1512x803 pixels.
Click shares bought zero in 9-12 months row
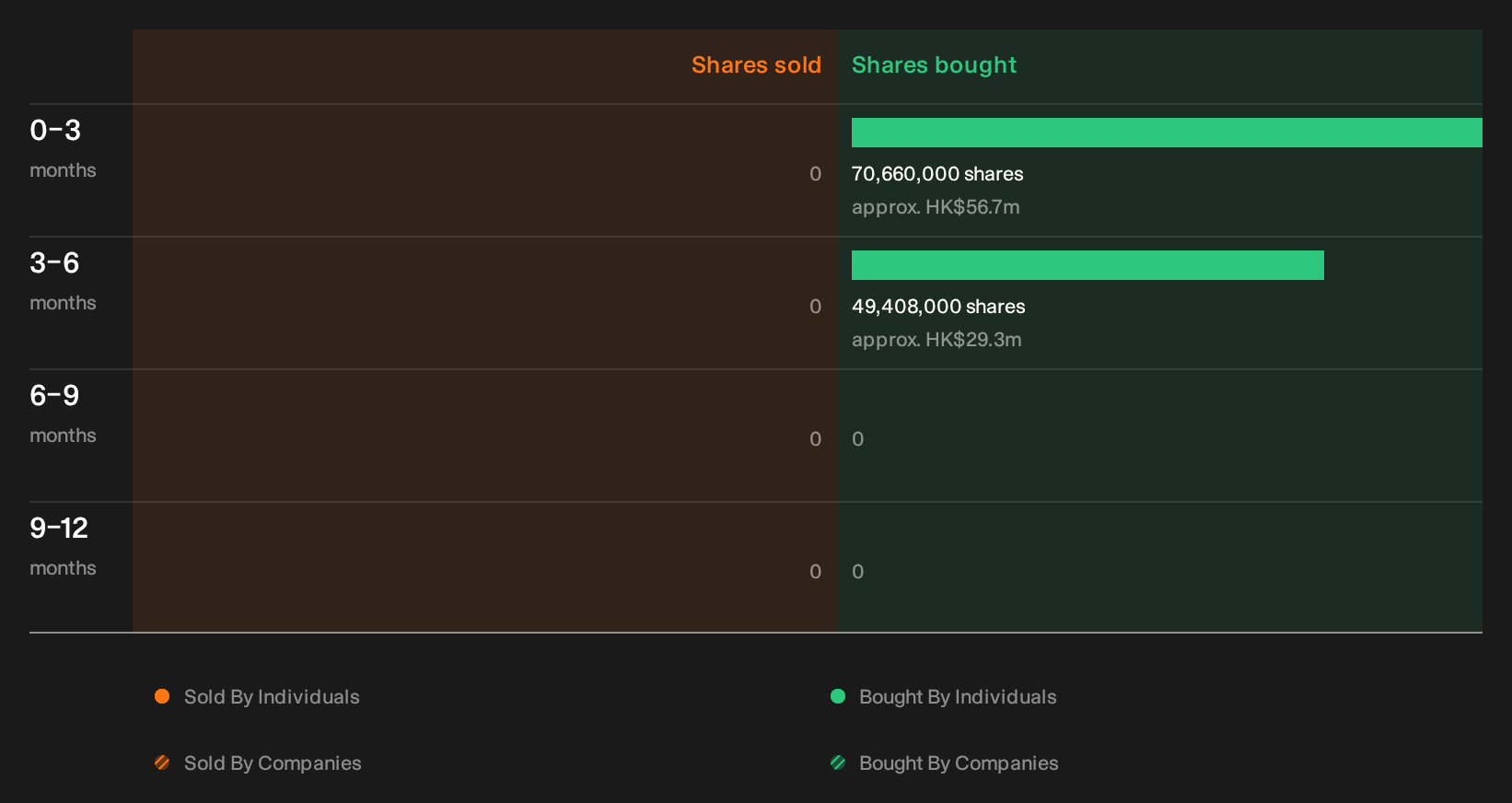pyautogui.click(x=858, y=572)
